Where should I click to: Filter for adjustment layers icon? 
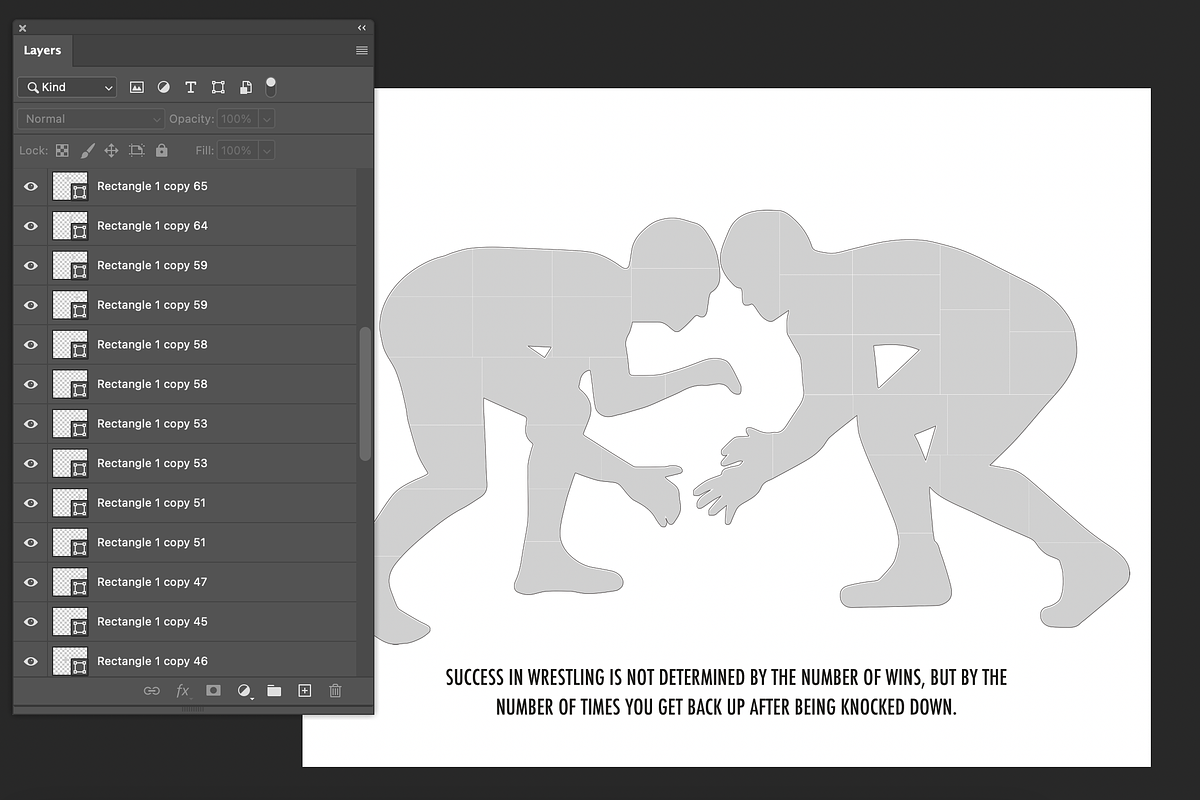click(164, 87)
